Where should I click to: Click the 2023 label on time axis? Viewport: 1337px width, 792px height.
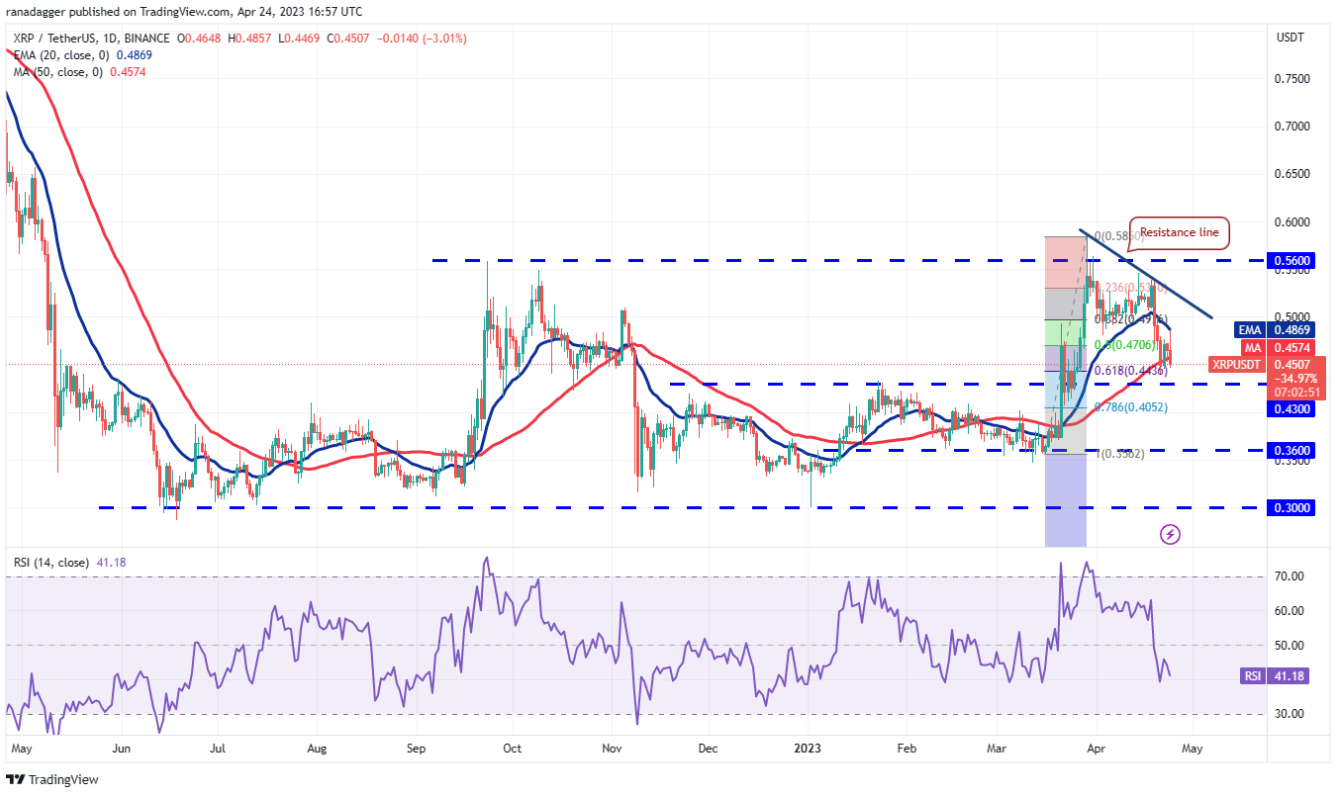coord(807,747)
